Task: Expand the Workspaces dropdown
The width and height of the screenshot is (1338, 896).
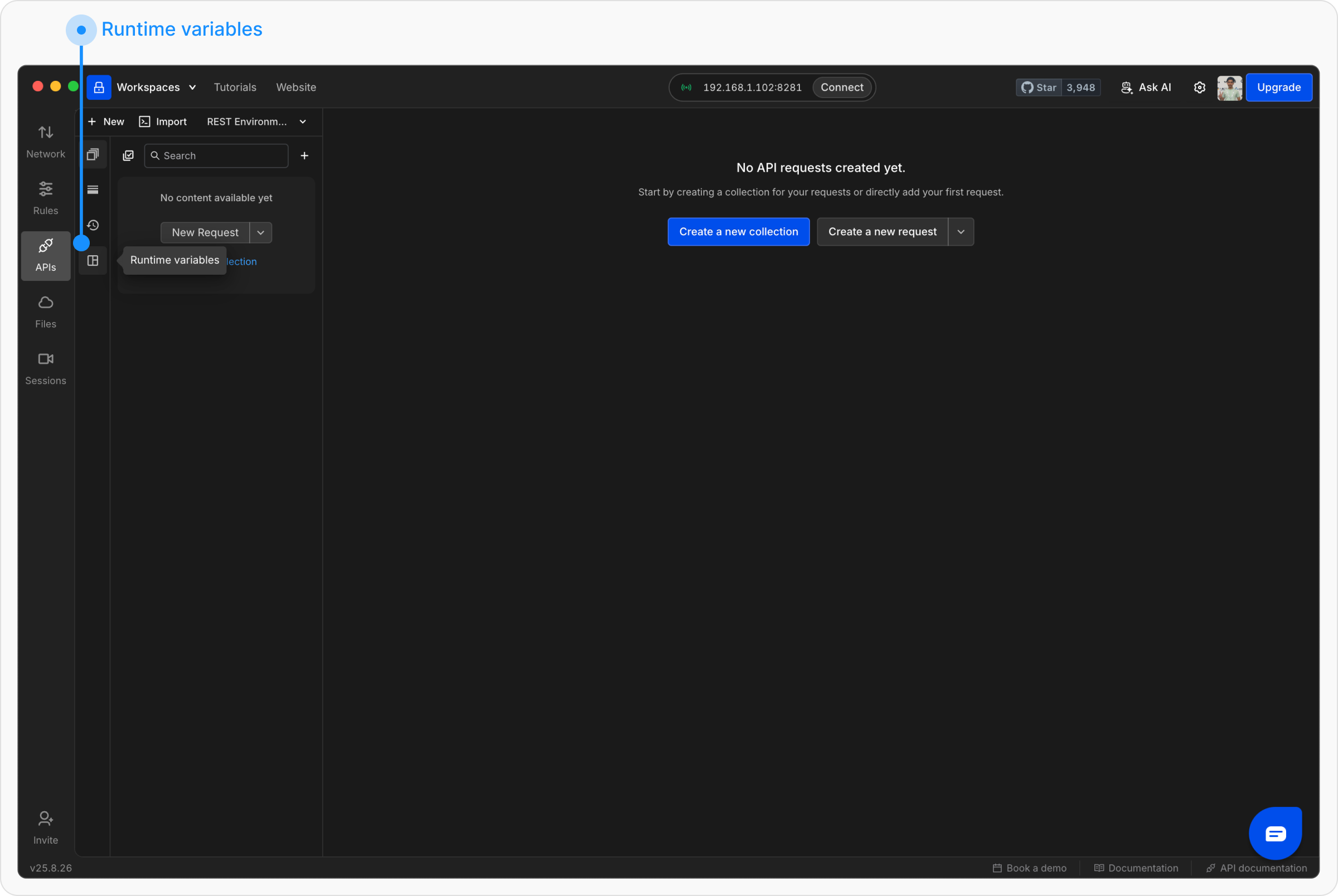Action: point(156,87)
